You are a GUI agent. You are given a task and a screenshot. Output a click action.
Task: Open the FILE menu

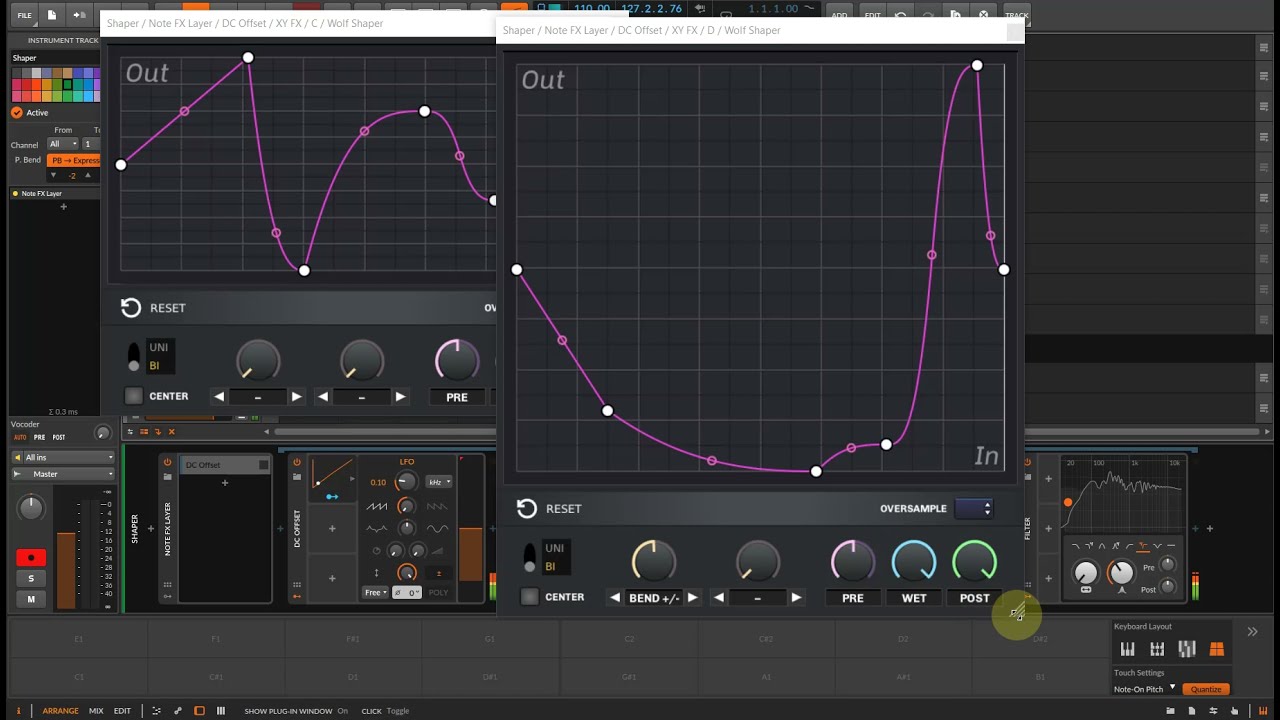(x=24, y=15)
